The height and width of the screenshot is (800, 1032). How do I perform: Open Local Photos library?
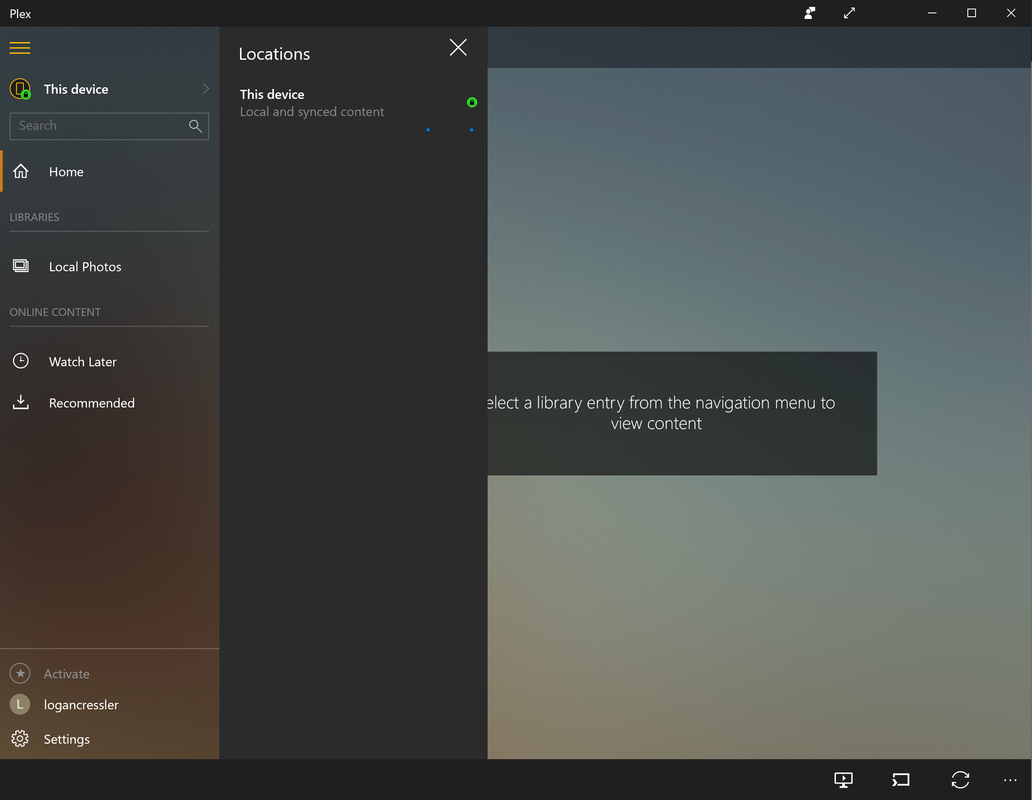(x=109, y=266)
